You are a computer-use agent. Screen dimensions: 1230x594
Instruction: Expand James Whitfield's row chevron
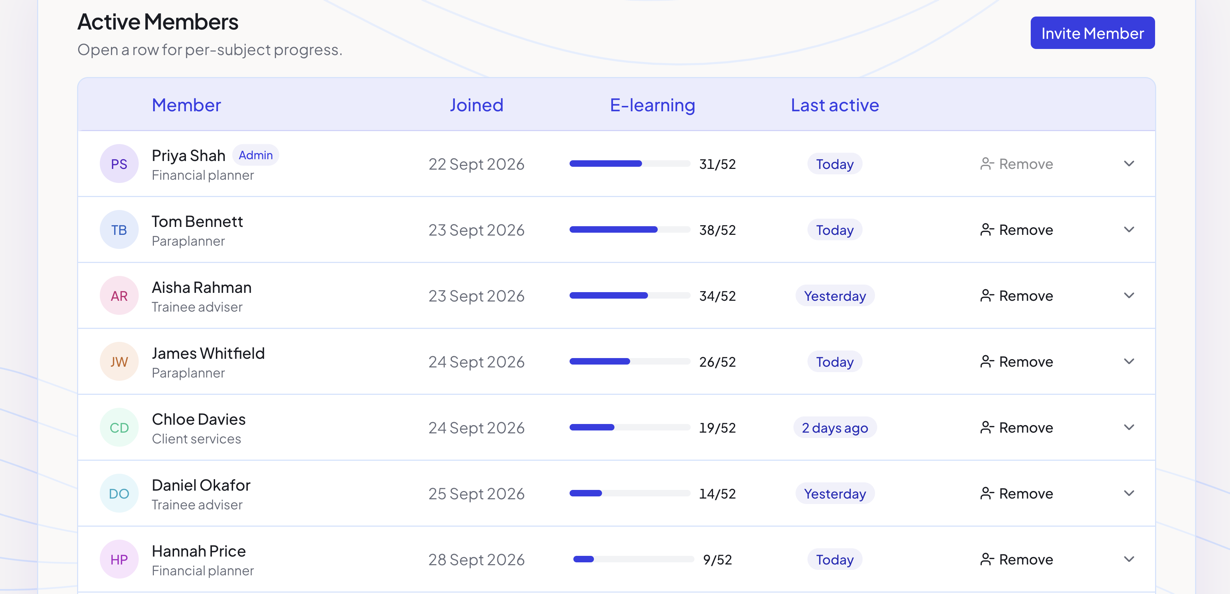(1129, 362)
